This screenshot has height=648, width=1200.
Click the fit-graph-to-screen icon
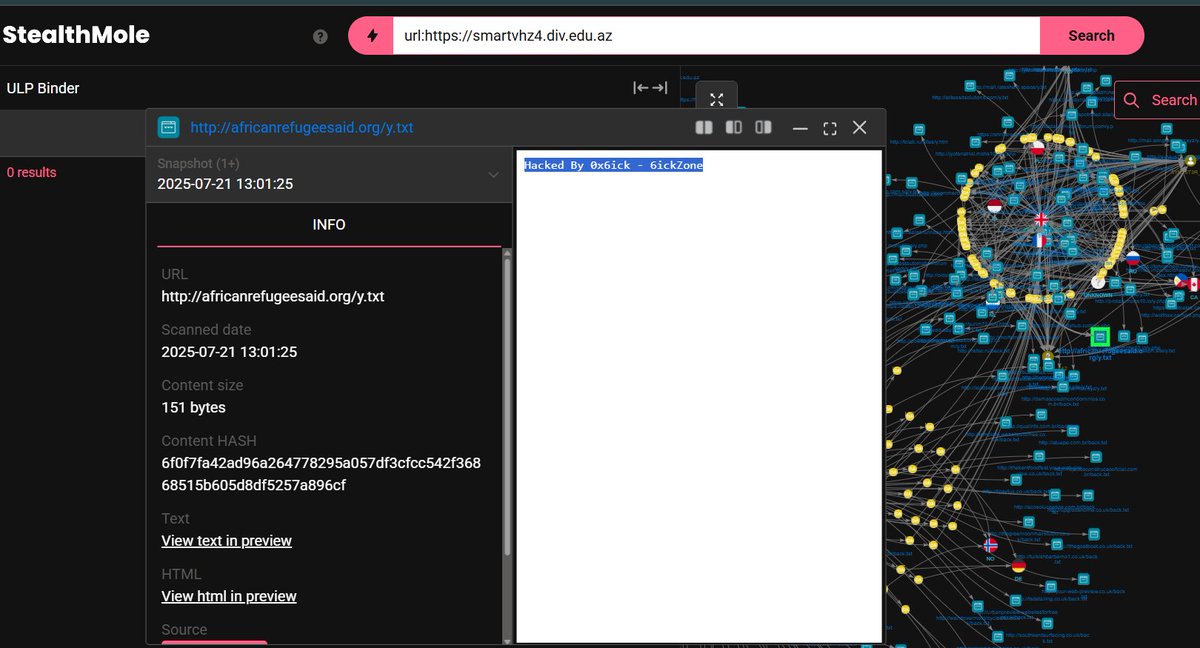click(717, 99)
